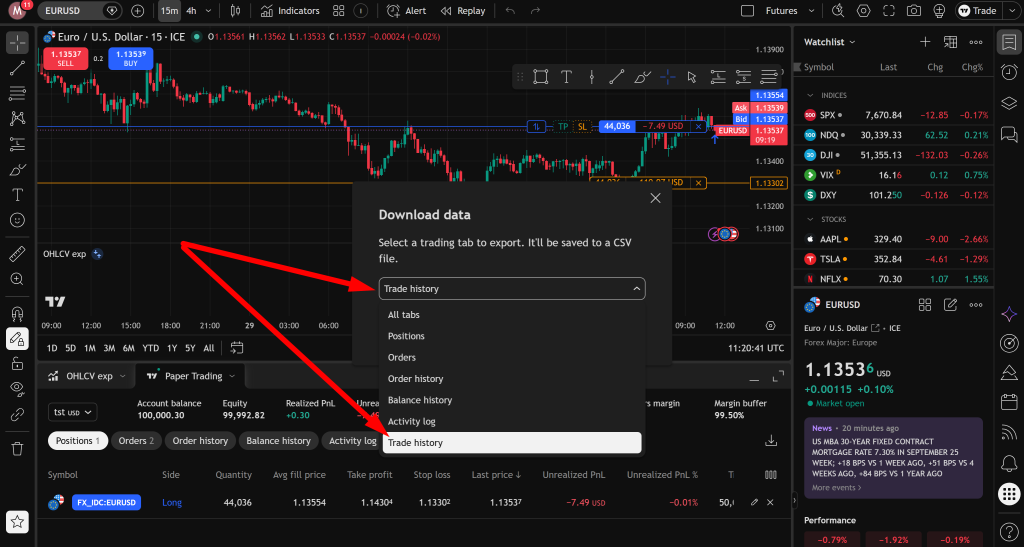The height and width of the screenshot is (547, 1024).
Task: Choose Trade history in the export list
Action: pyautogui.click(x=512, y=443)
